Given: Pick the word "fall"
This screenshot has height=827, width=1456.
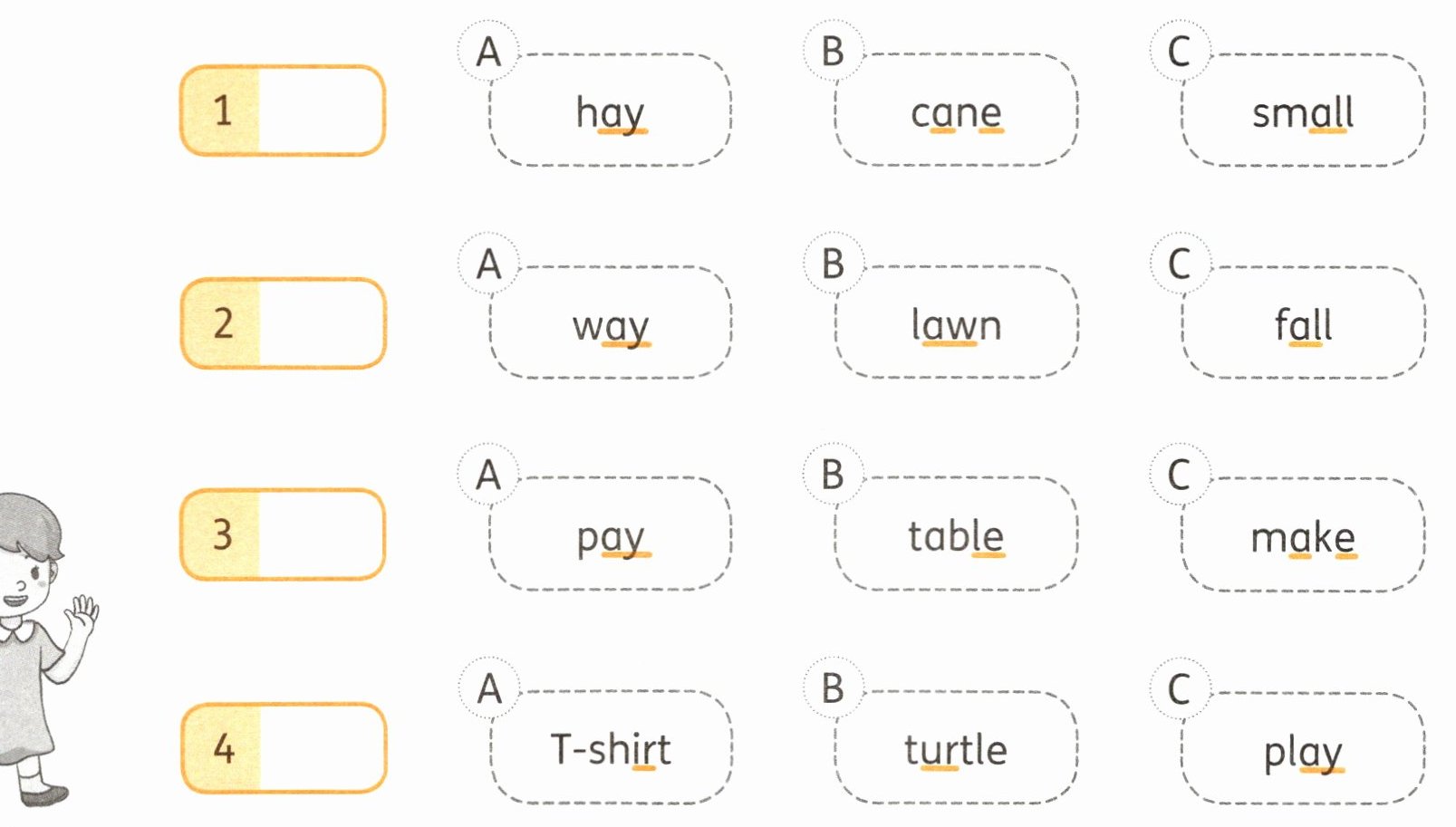Looking at the screenshot, I should coord(1302,324).
